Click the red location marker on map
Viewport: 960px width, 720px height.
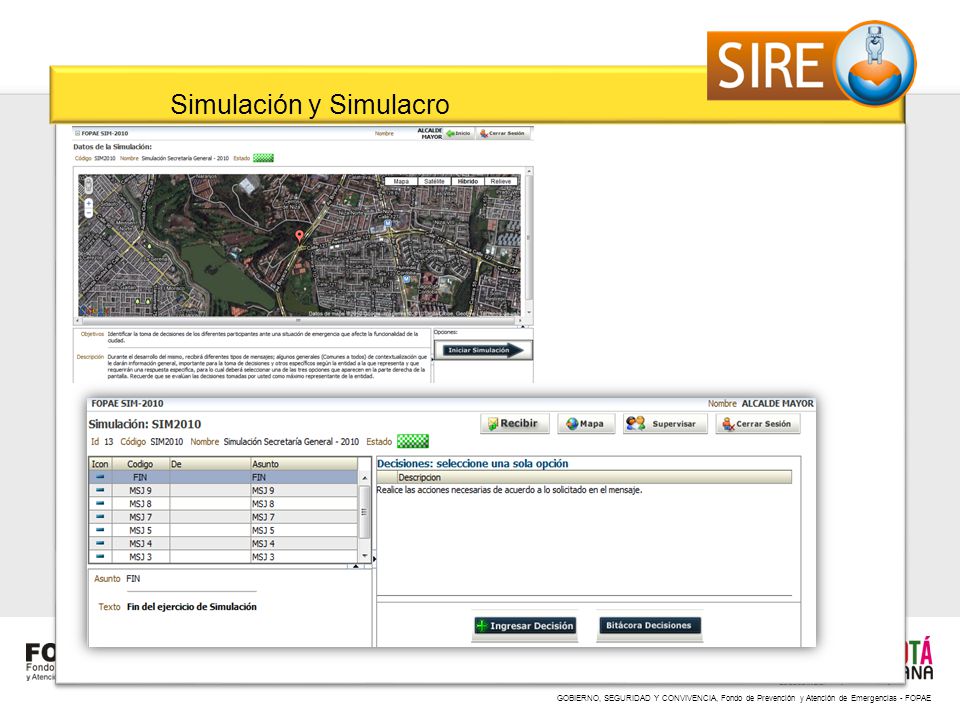pos(299,236)
